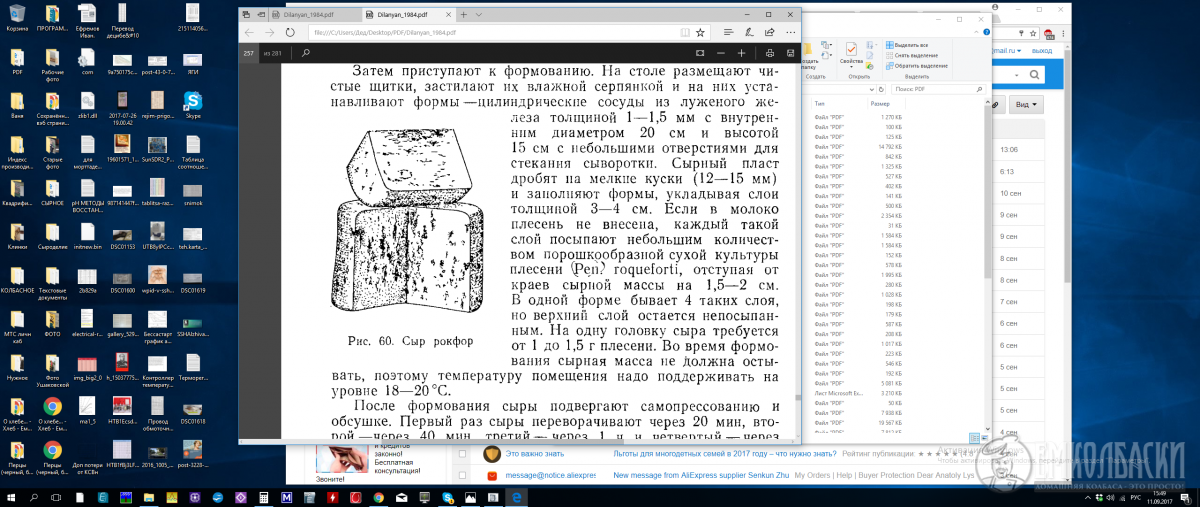
Task: Save the PDF with diskette icon
Action: pyautogui.click(x=790, y=52)
